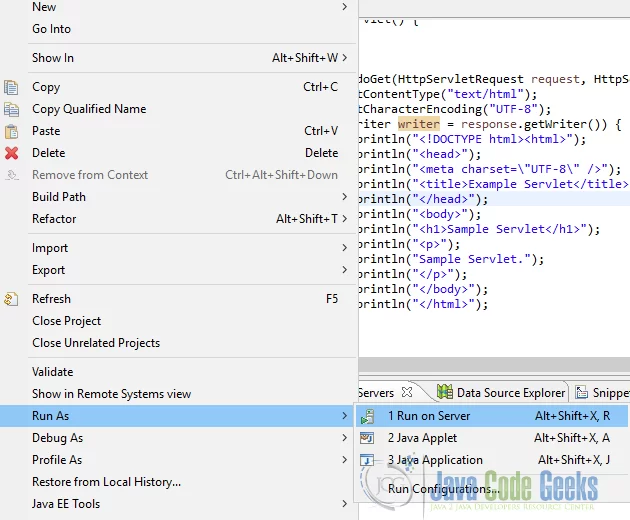Click the Paste clipboard icon
Screen dimensions: 630x520
[11, 131]
